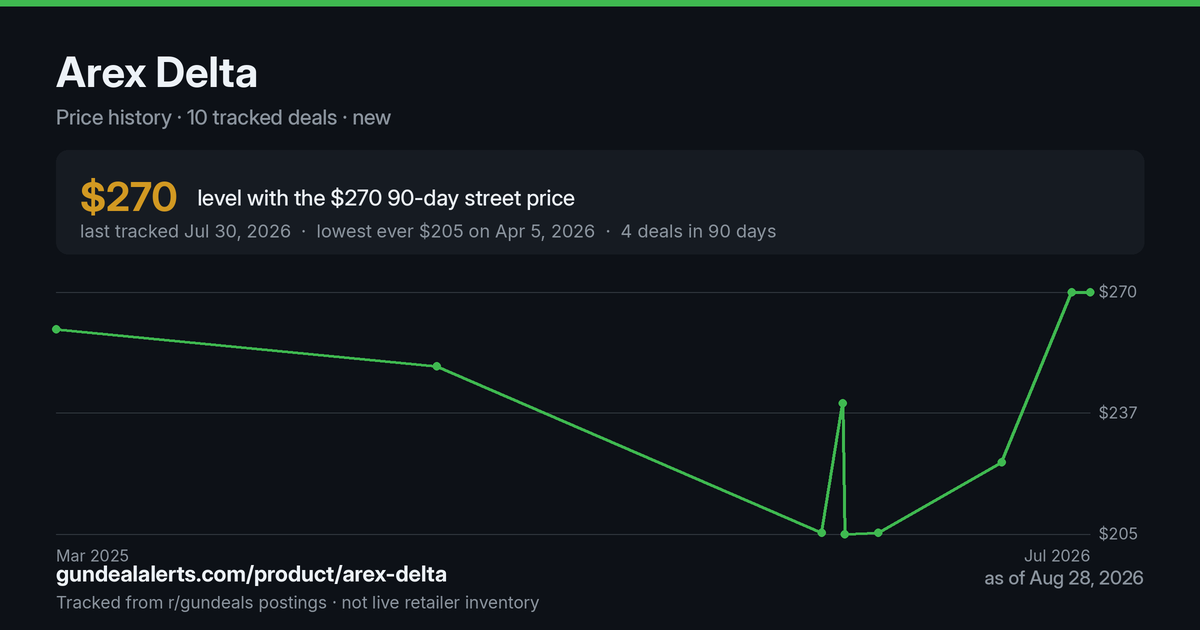Click 'level with the $270 90-day street price'

[x=386, y=198]
